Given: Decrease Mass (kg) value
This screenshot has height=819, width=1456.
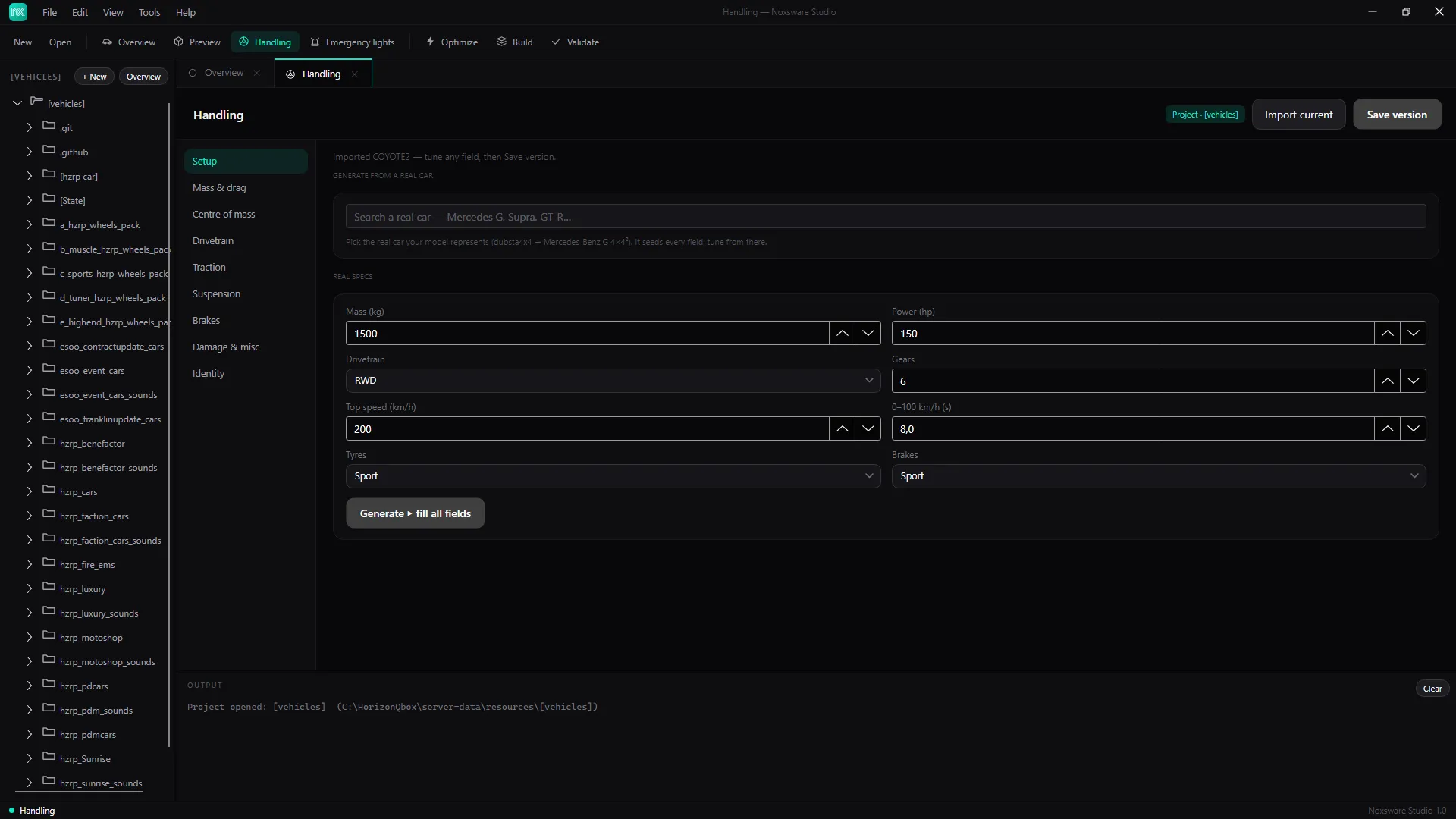Looking at the screenshot, I should [x=868, y=334].
